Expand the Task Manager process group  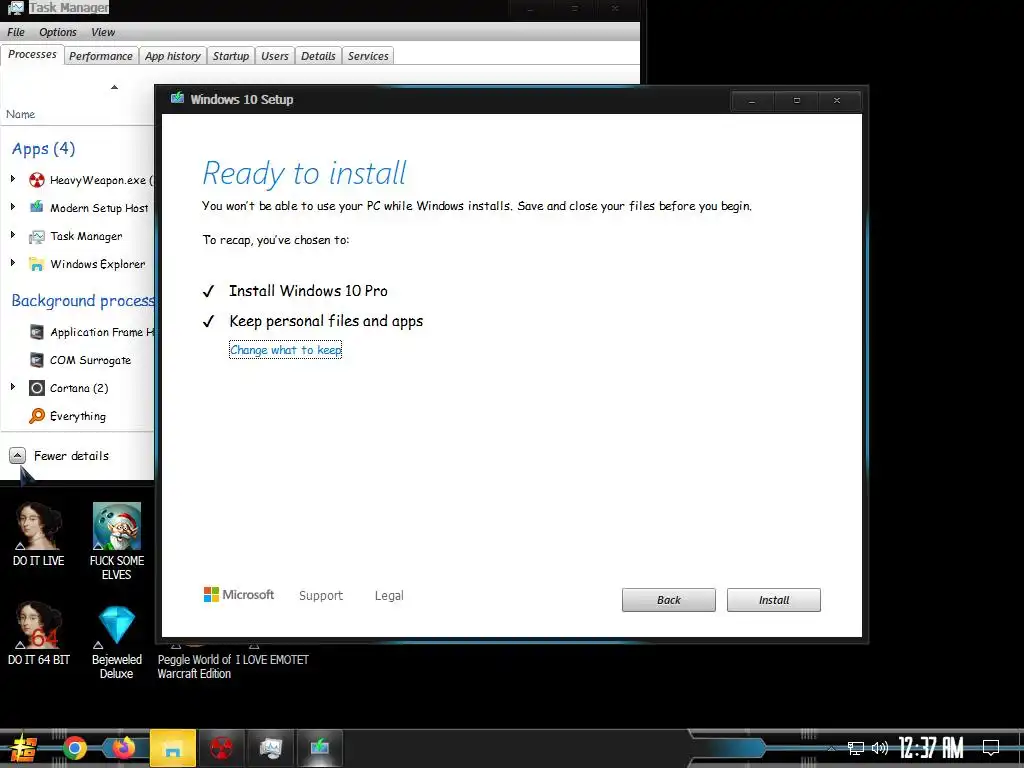[12, 235]
